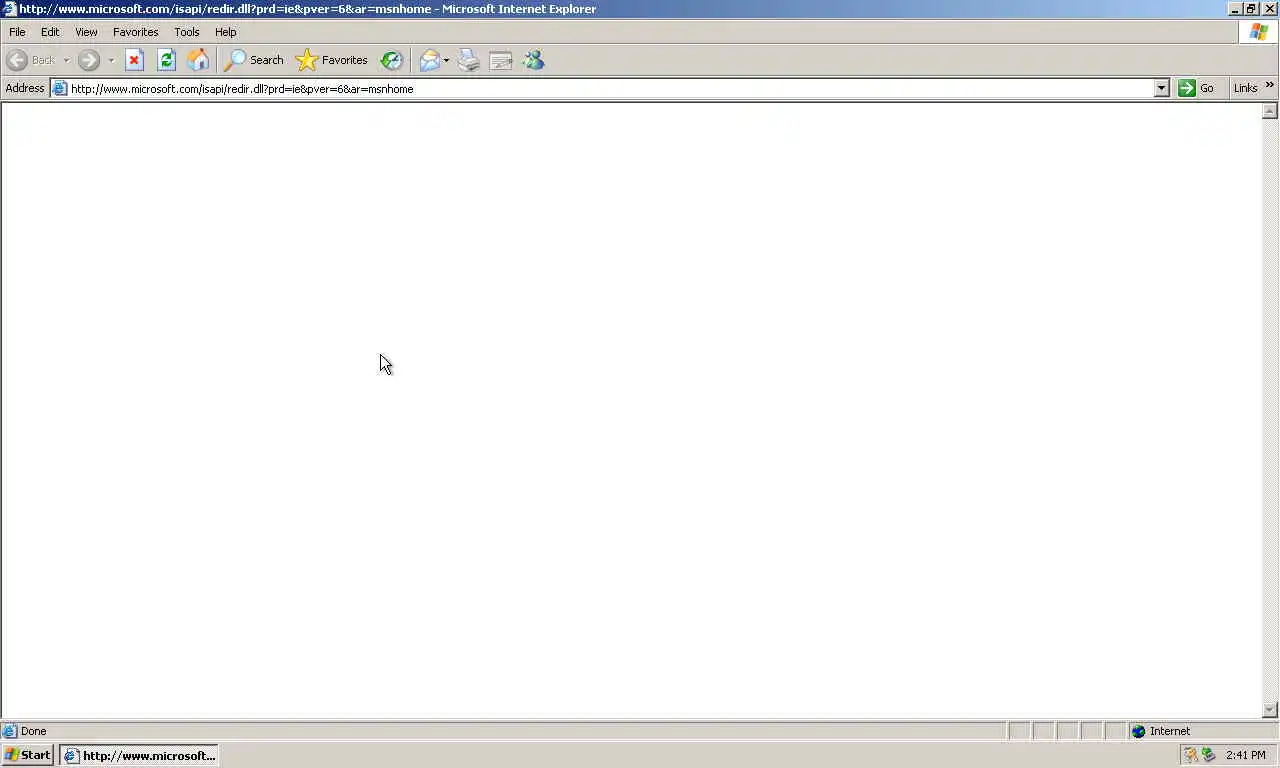Click the green network tray icon
The image size is (1280, 768).
[1208, 755]
